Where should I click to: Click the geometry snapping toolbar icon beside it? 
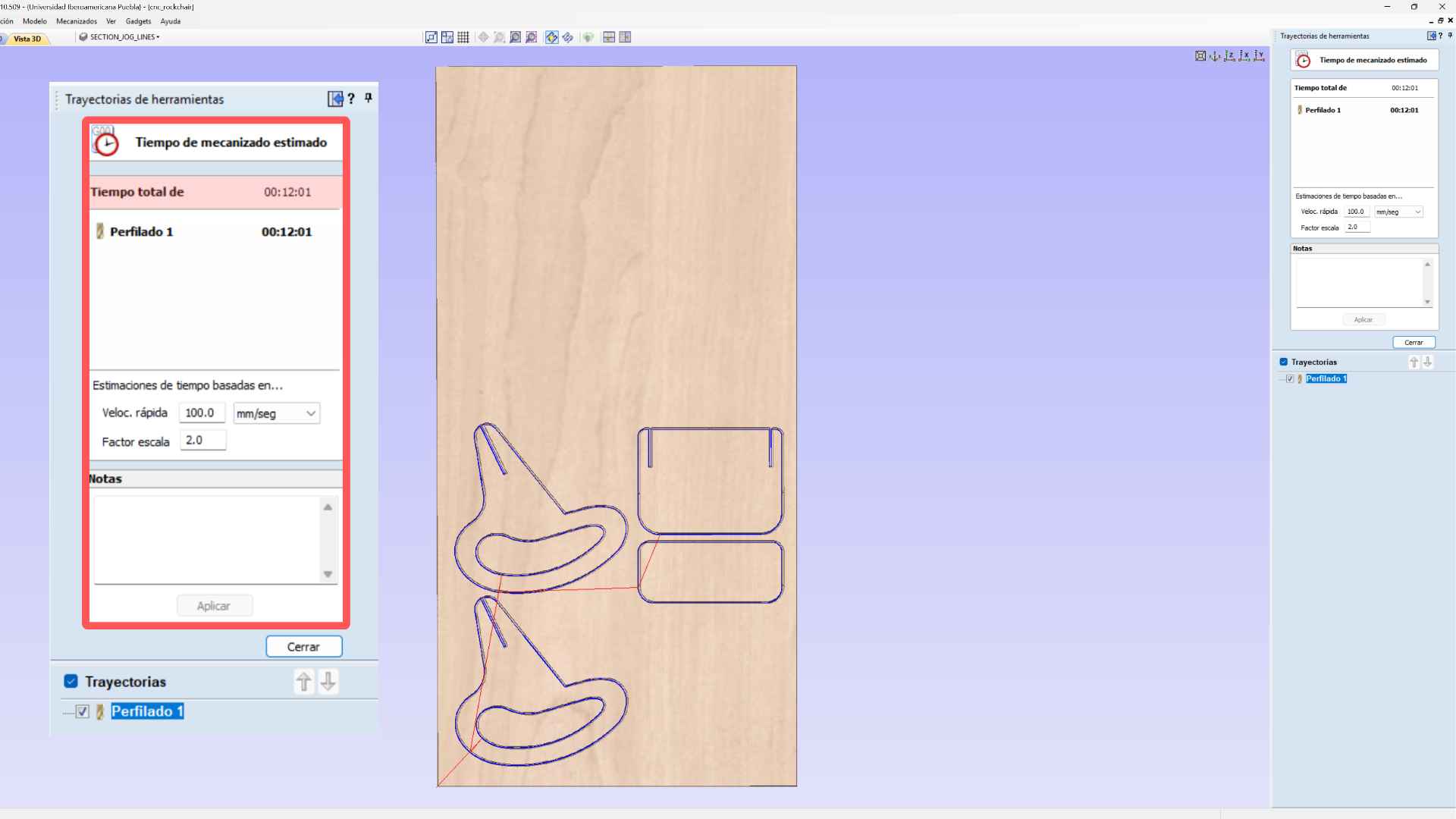447,37
